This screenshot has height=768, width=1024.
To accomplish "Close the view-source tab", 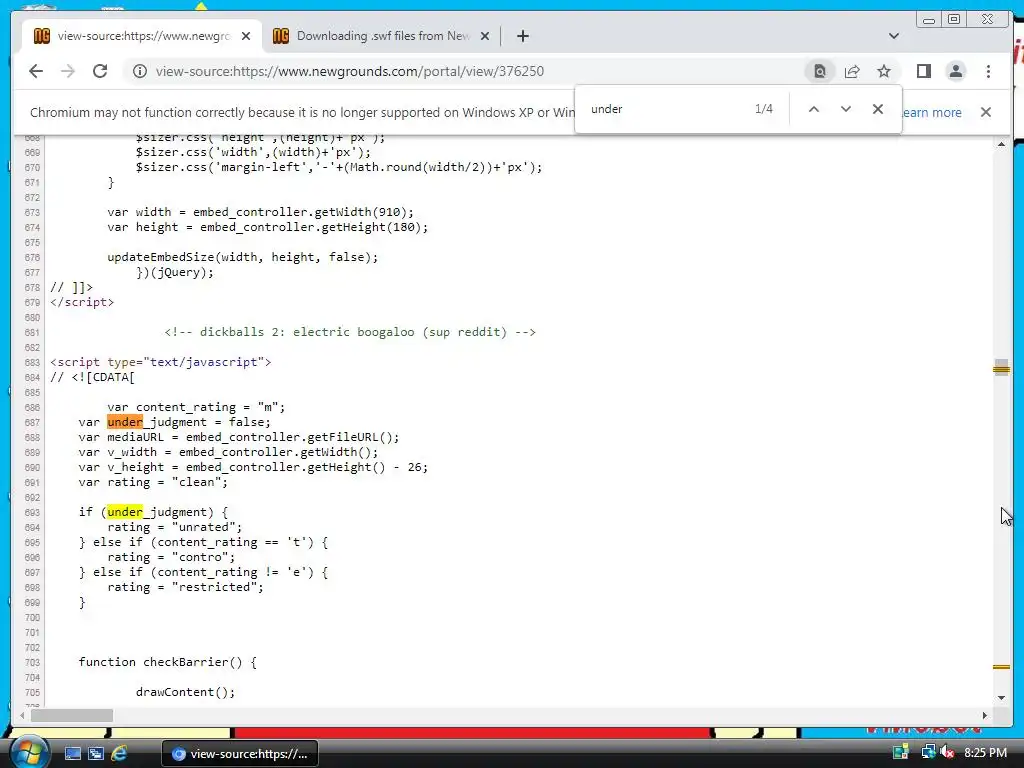I will [246, 36].
